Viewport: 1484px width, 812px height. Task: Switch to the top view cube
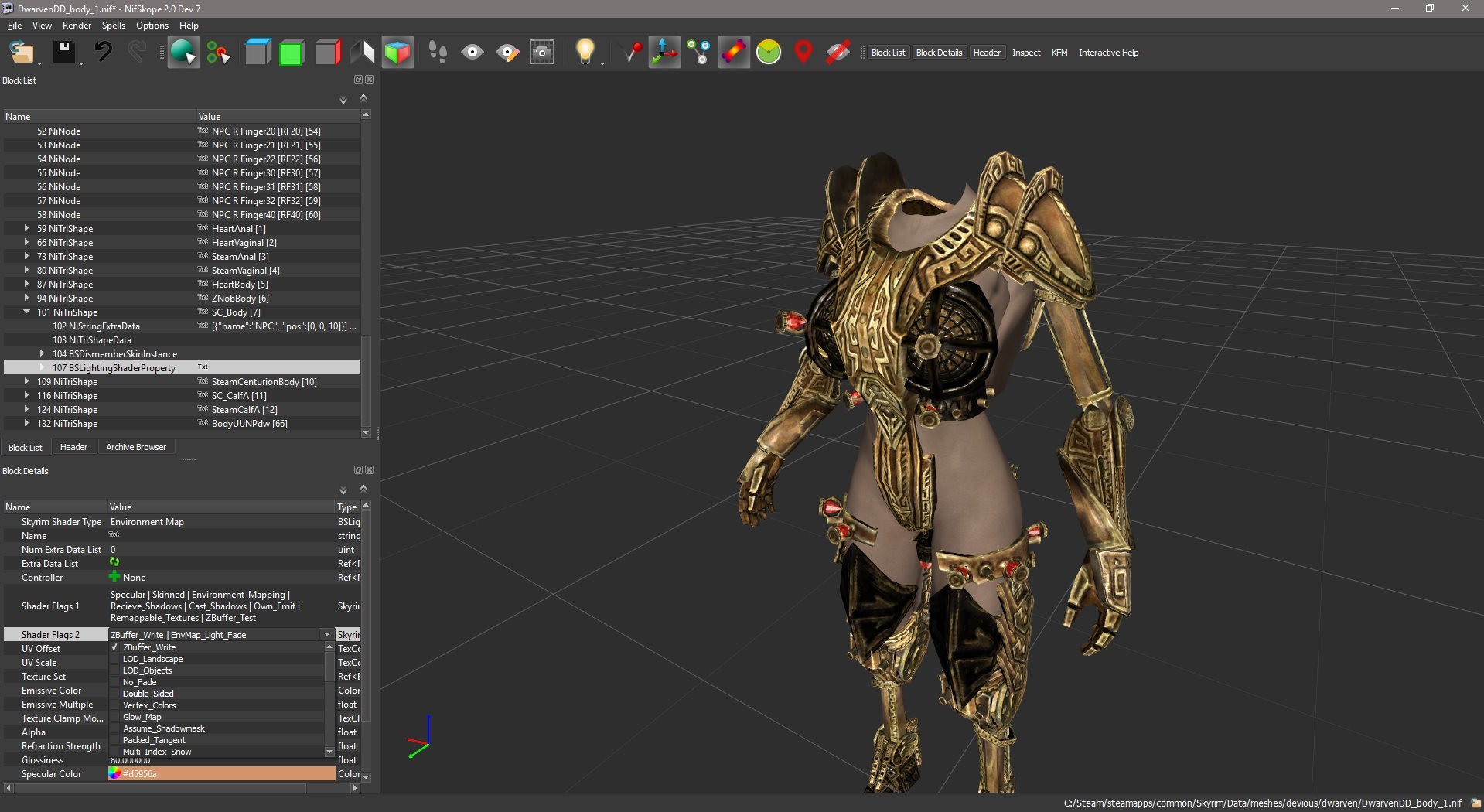click(x=258, y=53)
